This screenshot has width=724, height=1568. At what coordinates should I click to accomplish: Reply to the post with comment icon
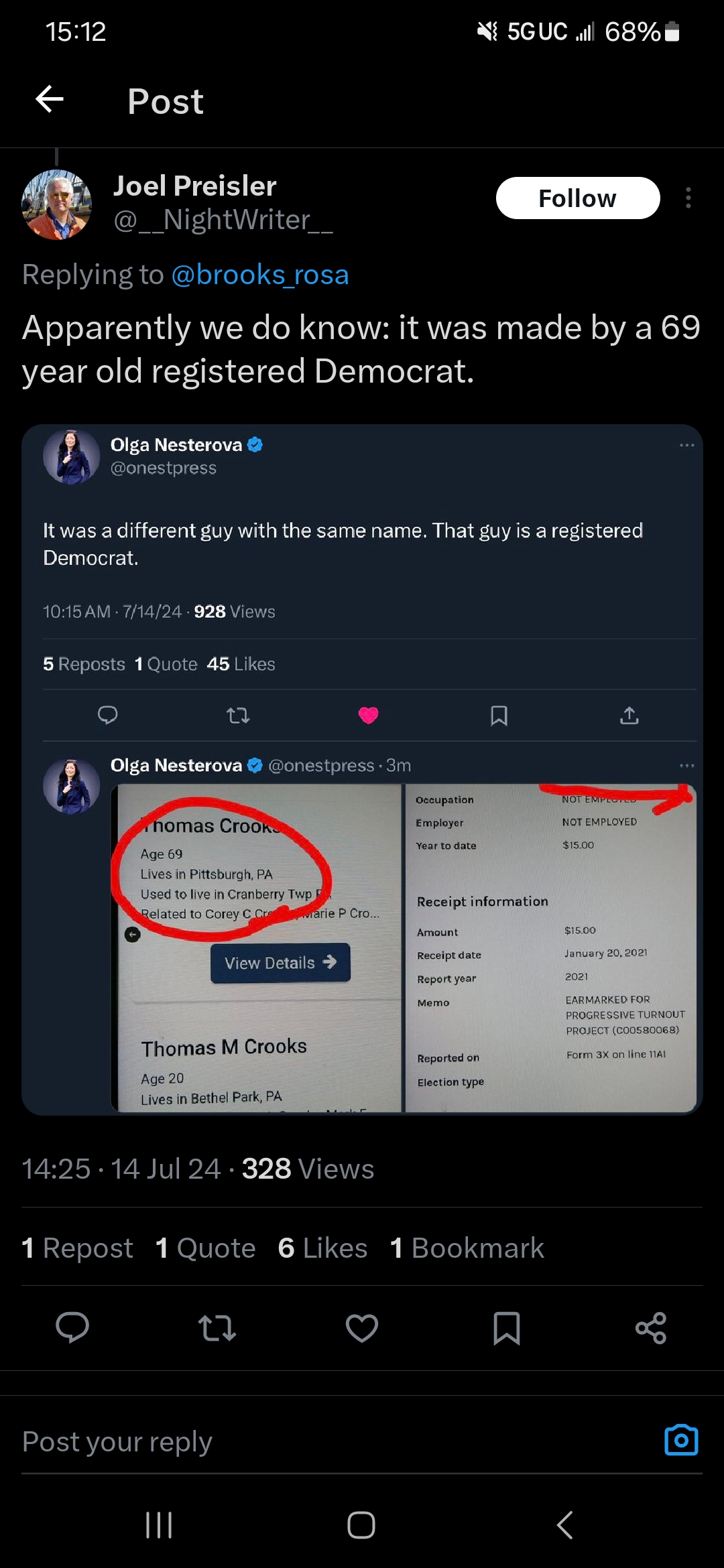point(72,1327)
